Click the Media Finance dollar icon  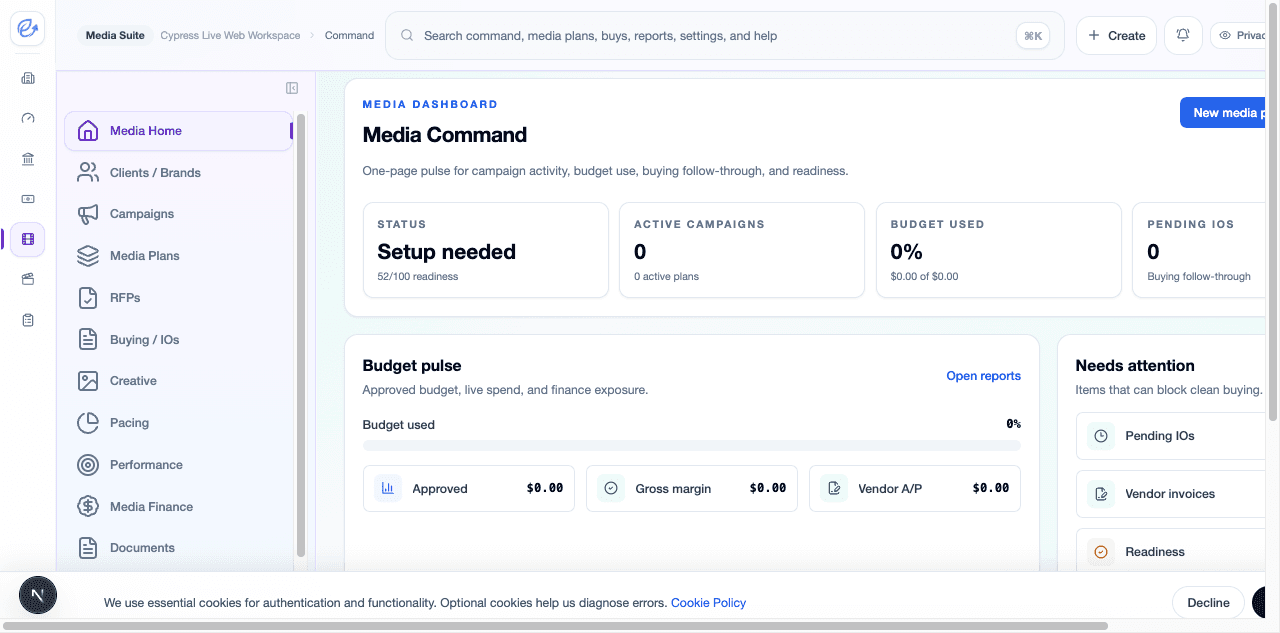tap(88, 507)
